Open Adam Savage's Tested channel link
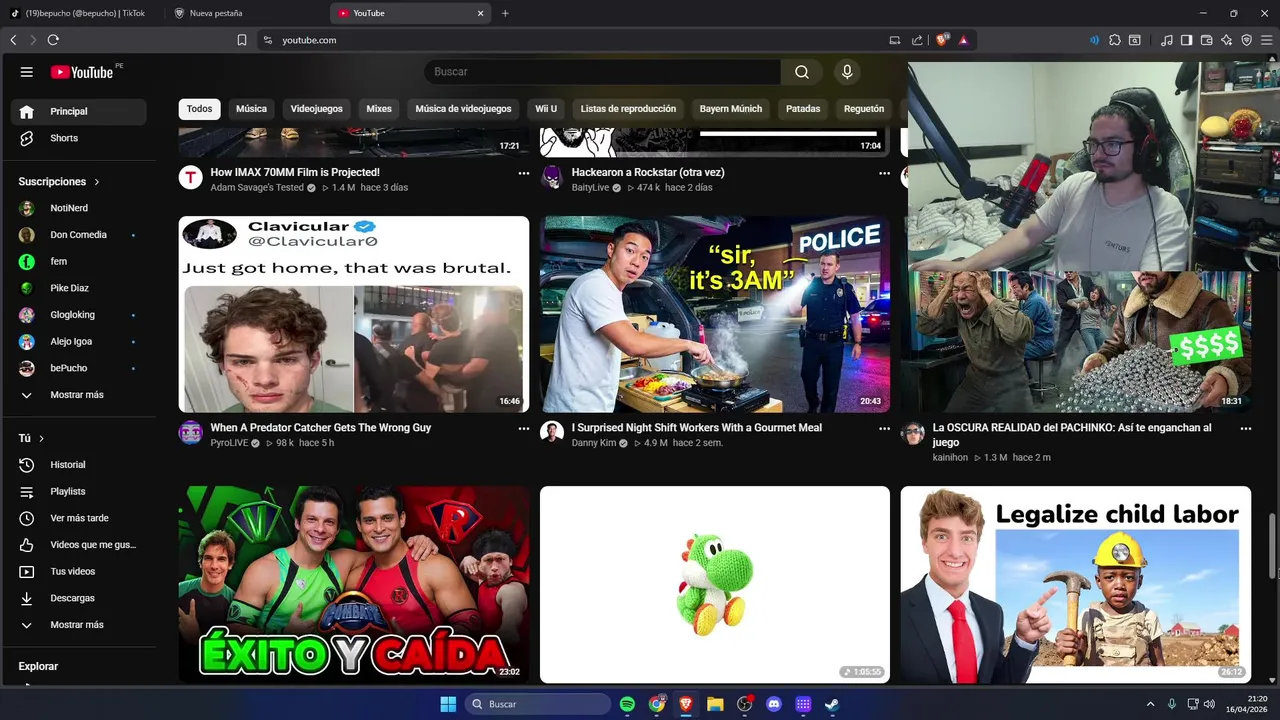The width and height of the screenshot is (1280, 720). coord(257,188)
